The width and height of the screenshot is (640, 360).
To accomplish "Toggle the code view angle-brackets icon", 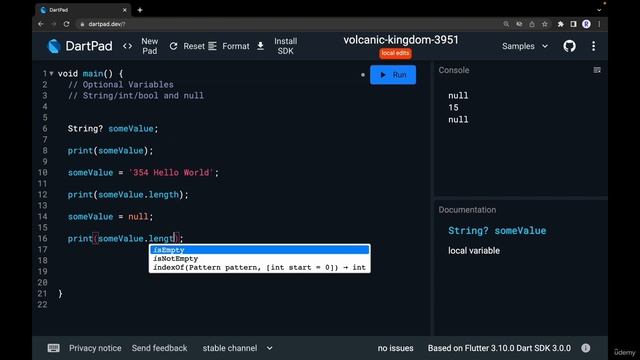I will point(127,46).
